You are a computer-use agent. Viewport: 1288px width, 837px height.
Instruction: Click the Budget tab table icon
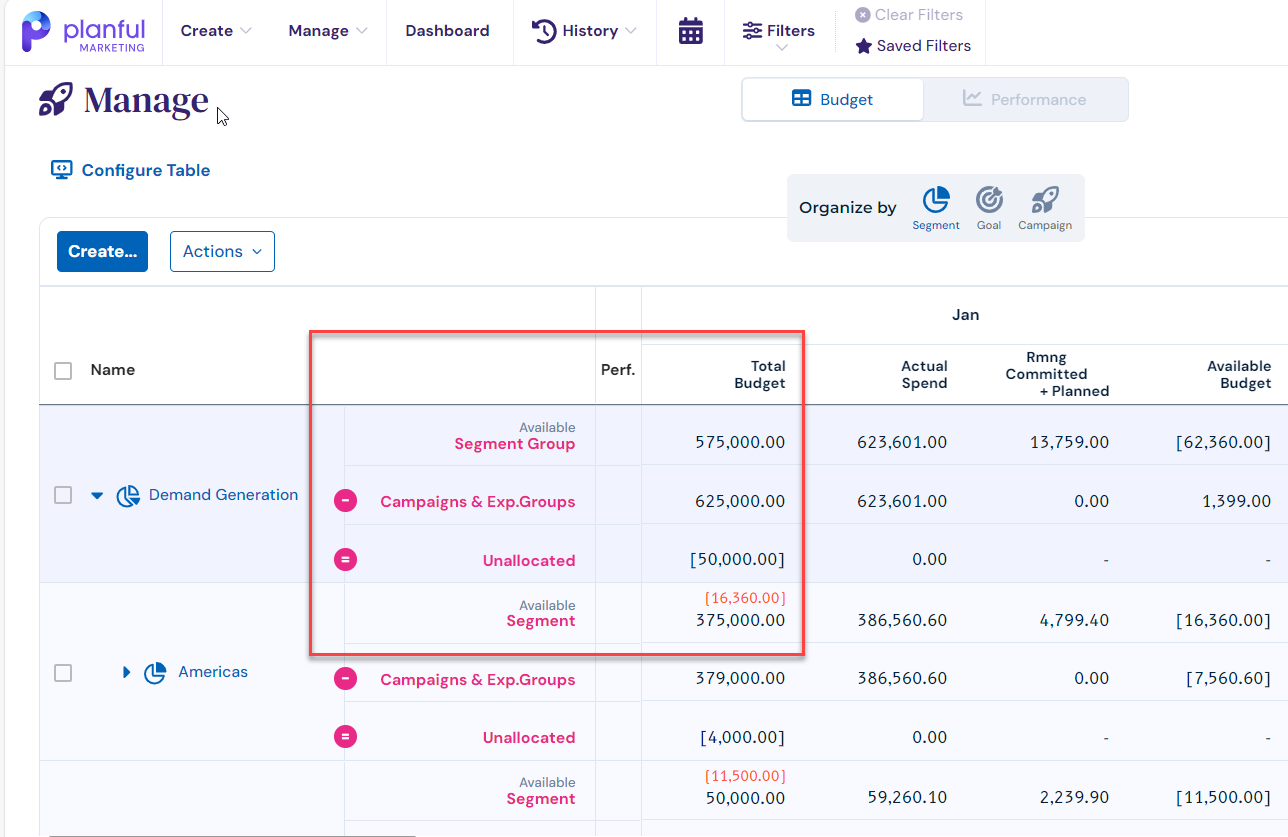(x=801, y=99)
